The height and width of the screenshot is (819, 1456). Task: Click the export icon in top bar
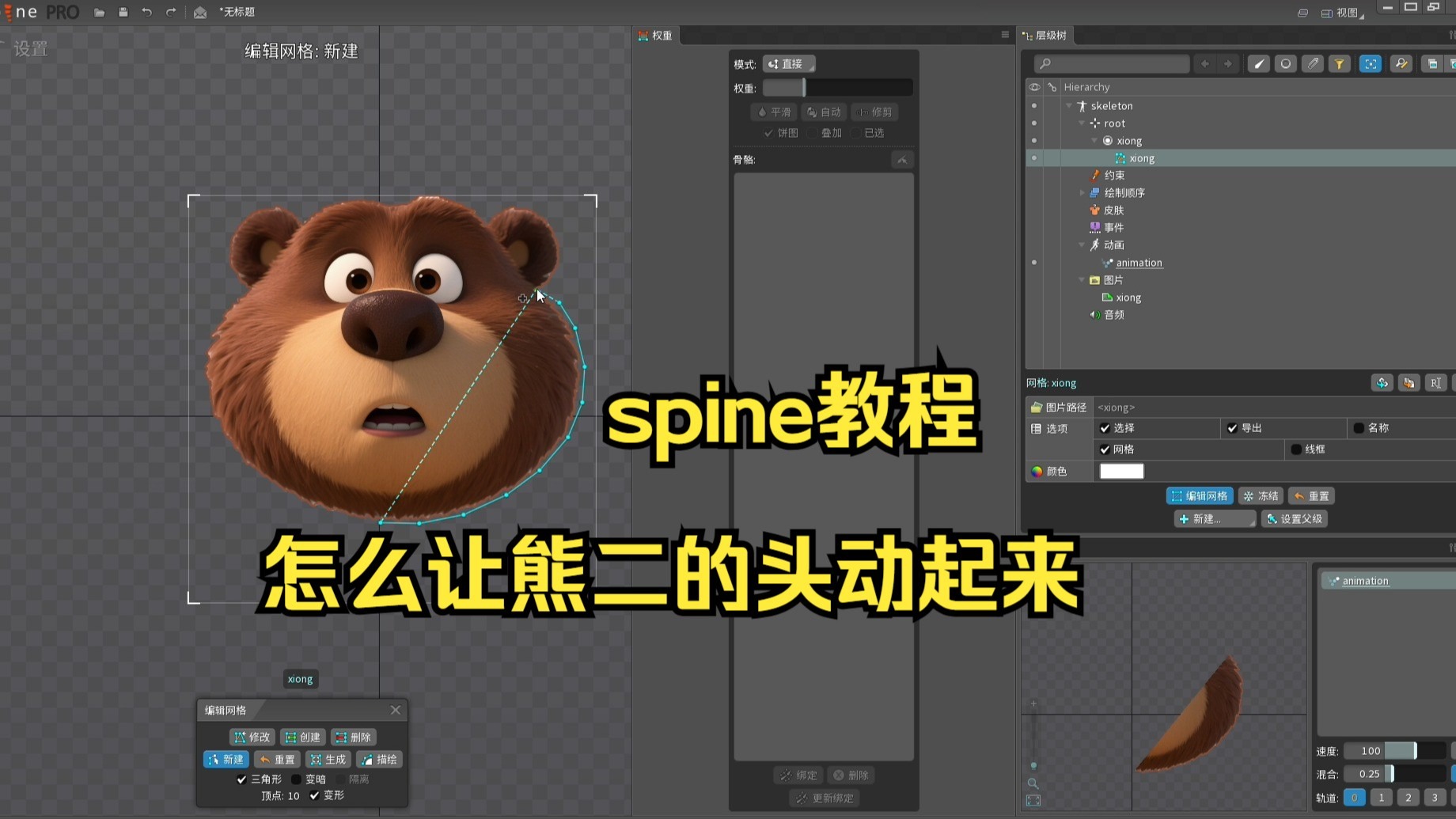pos(200,12)
